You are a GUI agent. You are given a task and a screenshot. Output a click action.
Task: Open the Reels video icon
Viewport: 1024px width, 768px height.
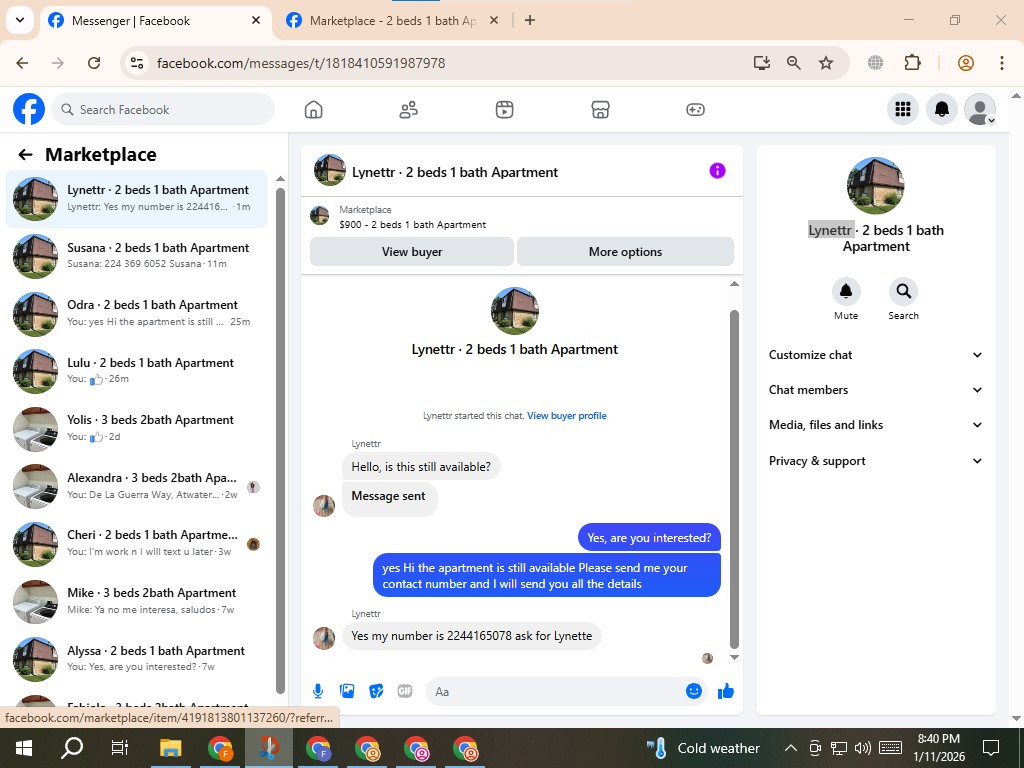504,110
